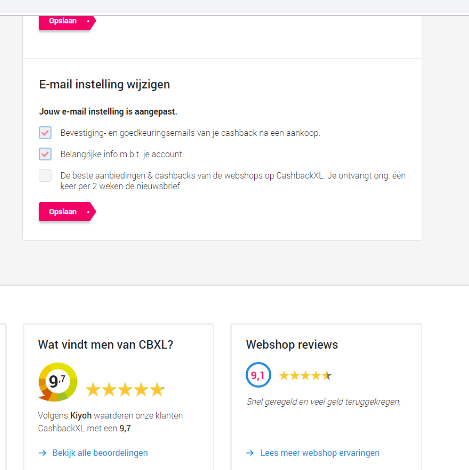Save email settings with Opslaan button
The width and height of the screenshot is (469, 470).
tap(67, 212)
